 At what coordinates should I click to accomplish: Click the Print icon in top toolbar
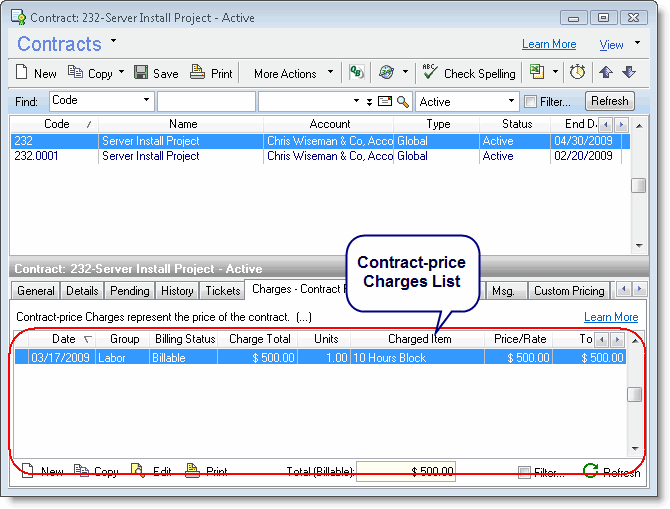click(197, 73)
